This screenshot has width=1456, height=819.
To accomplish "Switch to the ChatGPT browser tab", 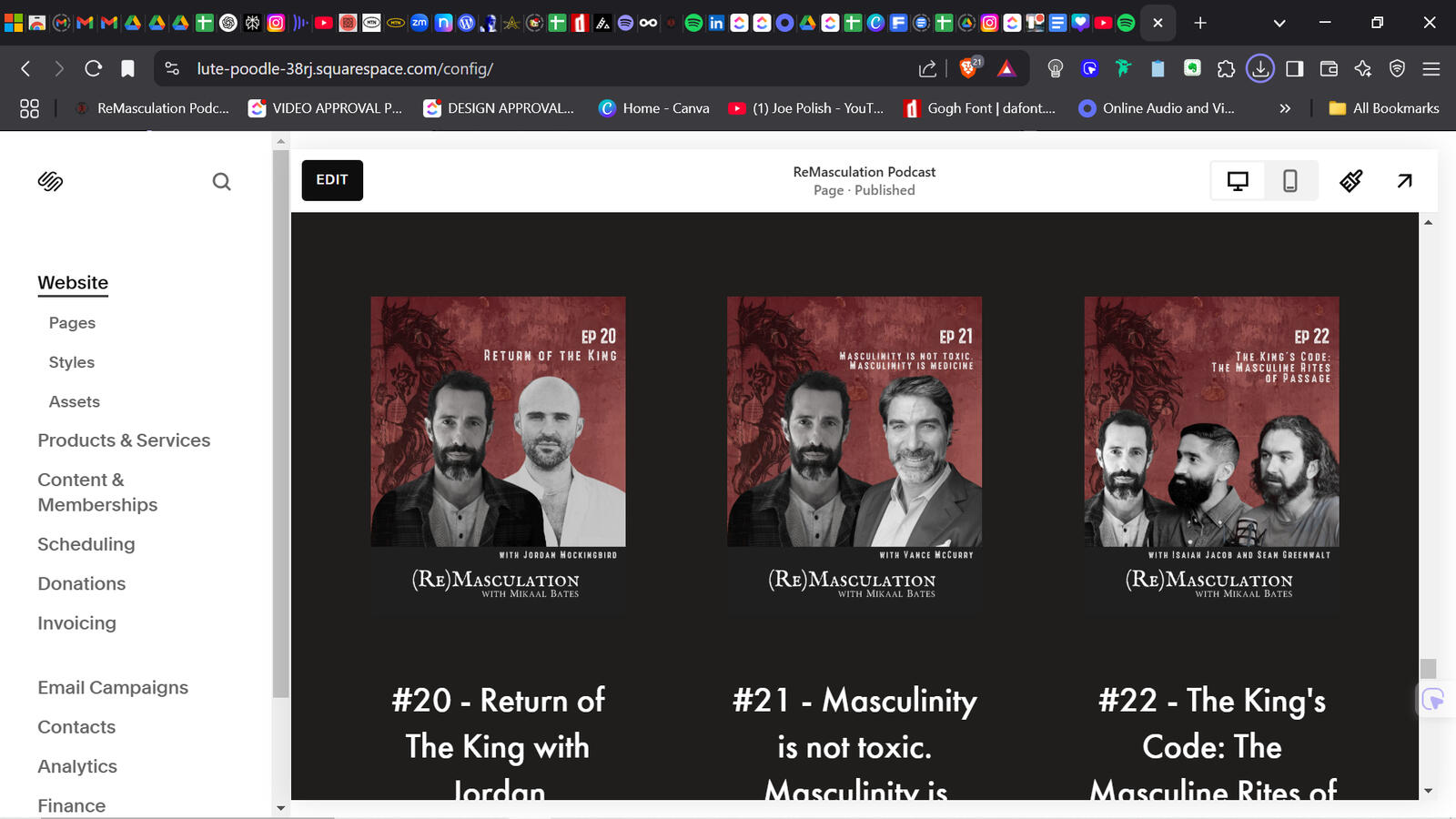I will coord(228,23).
